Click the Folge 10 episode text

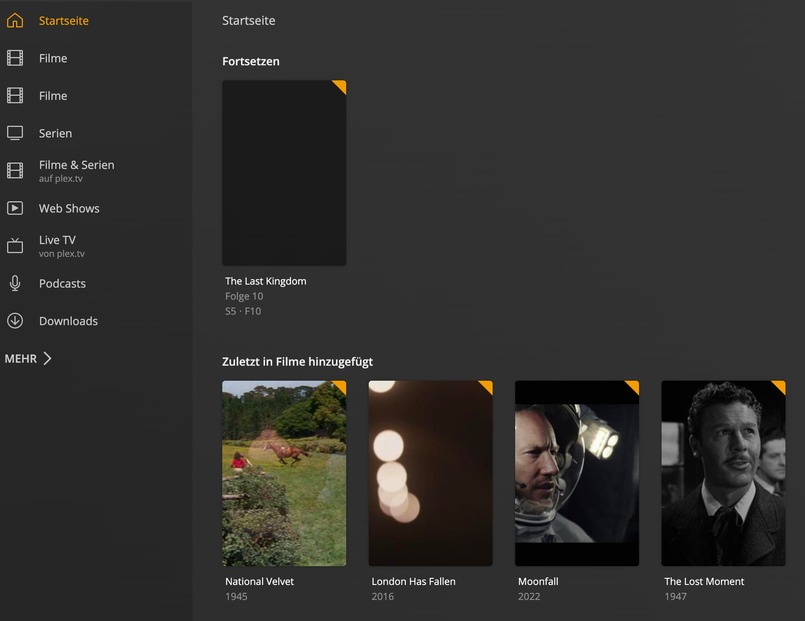(244, 296)
